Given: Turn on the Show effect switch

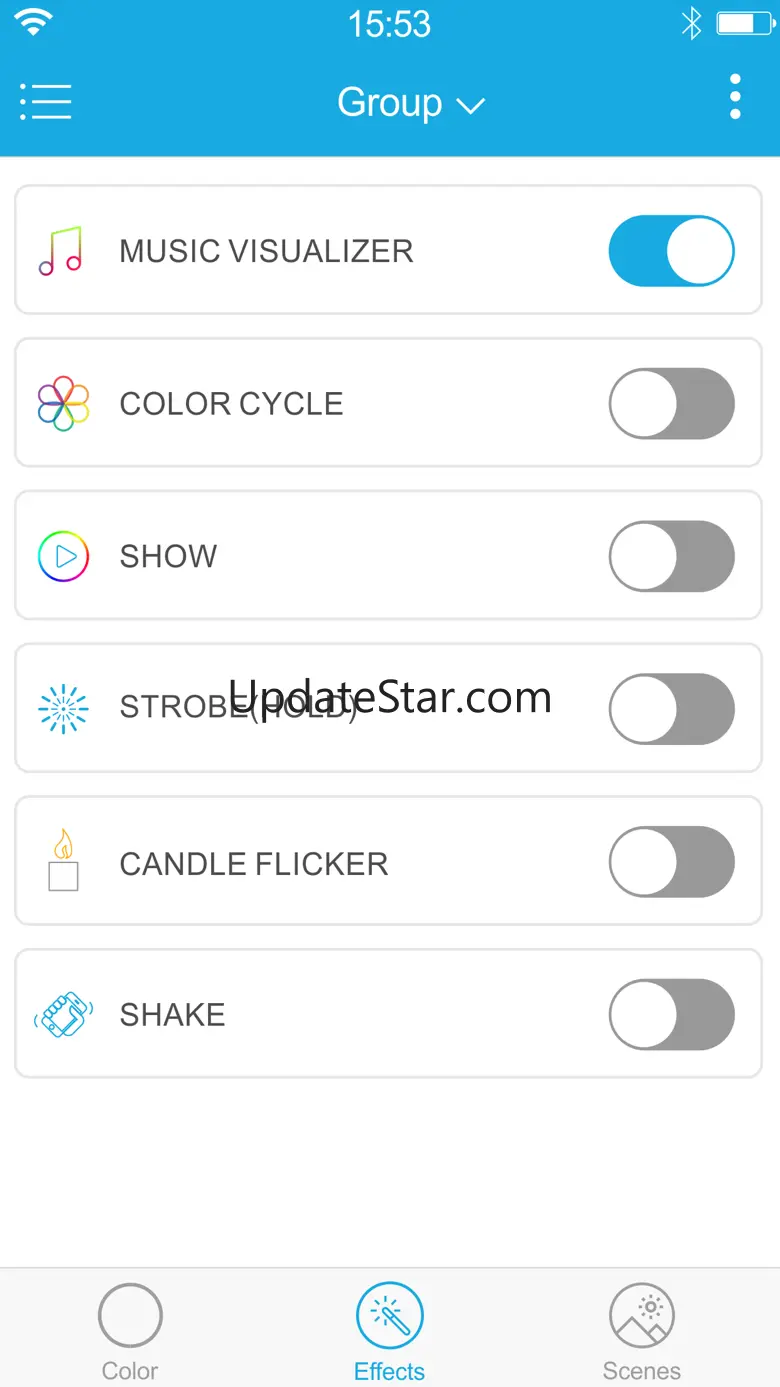Looking at the screenshot, I should point(671,556).
